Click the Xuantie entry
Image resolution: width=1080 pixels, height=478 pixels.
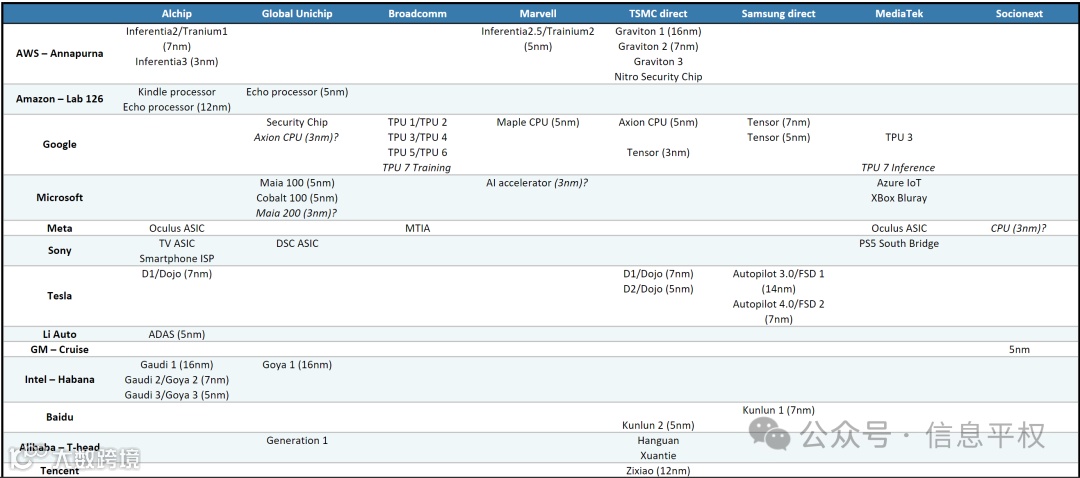pos(658,455)
